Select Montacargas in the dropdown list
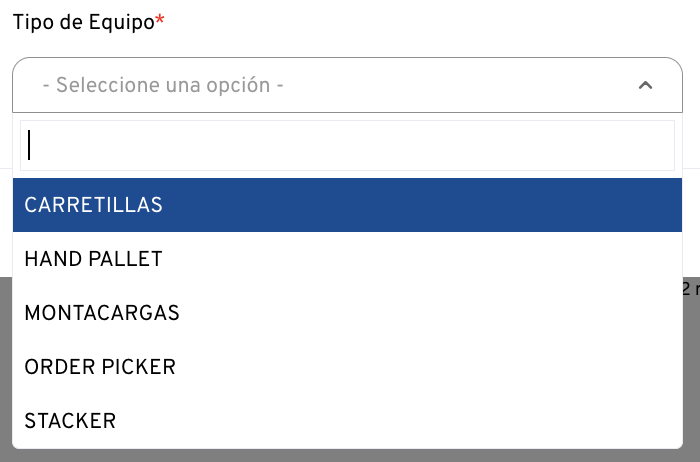 pos(102,313)
